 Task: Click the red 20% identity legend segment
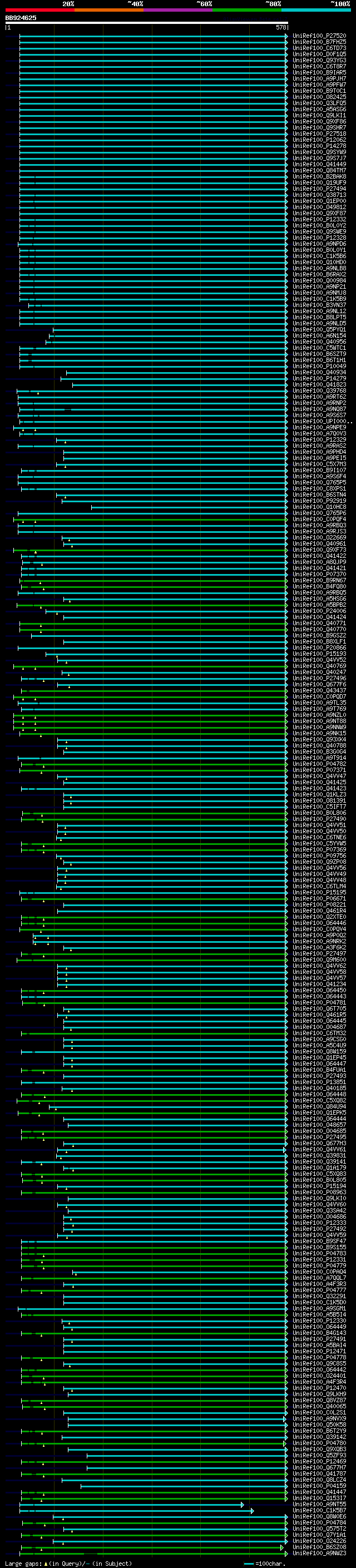click(40, 10)
